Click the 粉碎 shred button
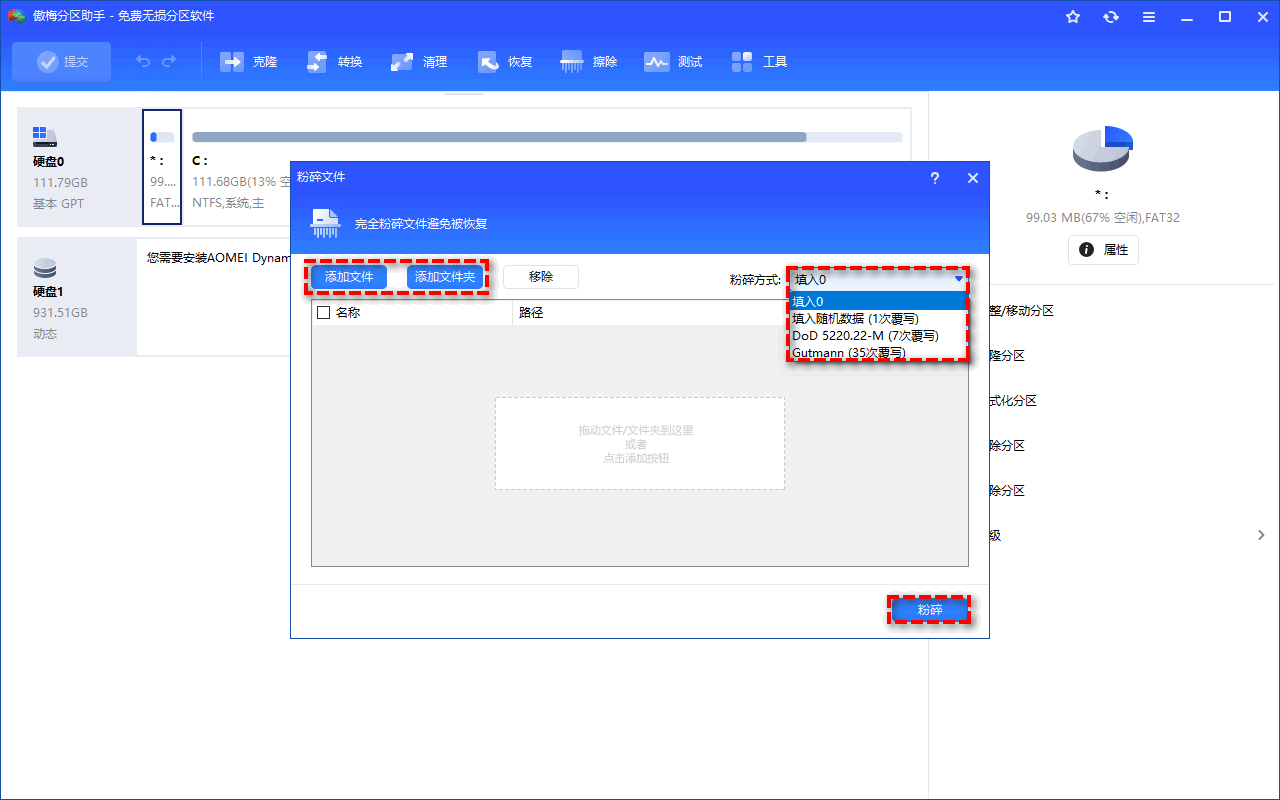 929,609
